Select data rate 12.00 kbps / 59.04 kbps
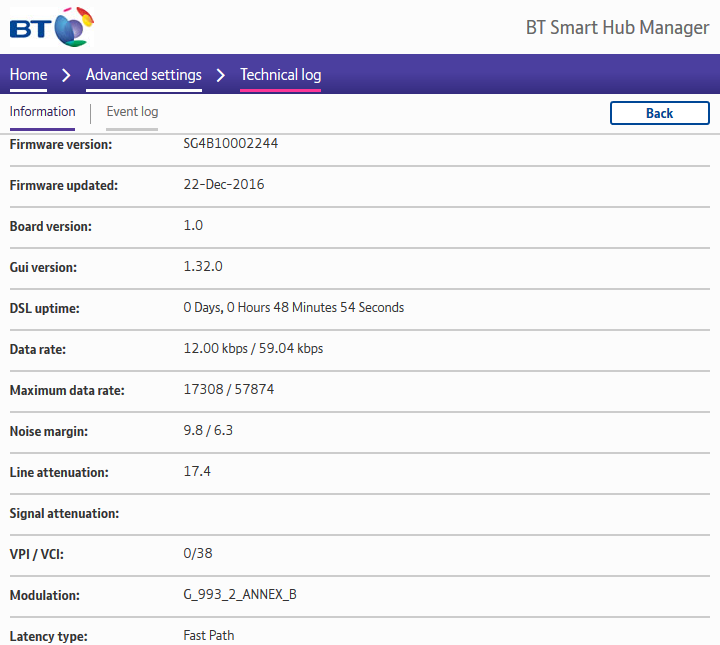Image resolution: width=720 pixels, height=645 pixels. point(253,348)
